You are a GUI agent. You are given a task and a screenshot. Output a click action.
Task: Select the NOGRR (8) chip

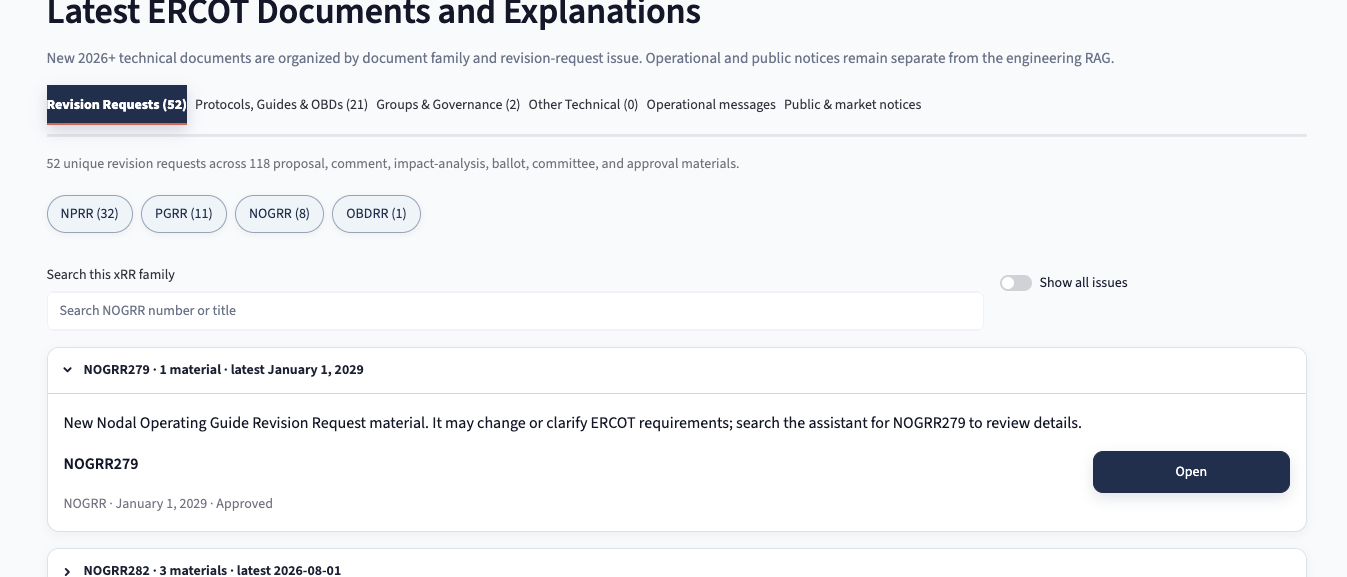(x=280, y=214)
